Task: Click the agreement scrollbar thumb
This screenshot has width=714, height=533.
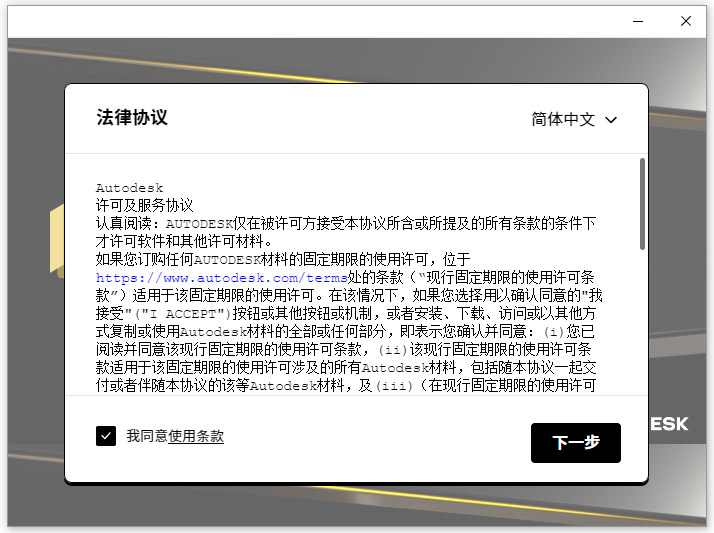Action: pos(641,203)
